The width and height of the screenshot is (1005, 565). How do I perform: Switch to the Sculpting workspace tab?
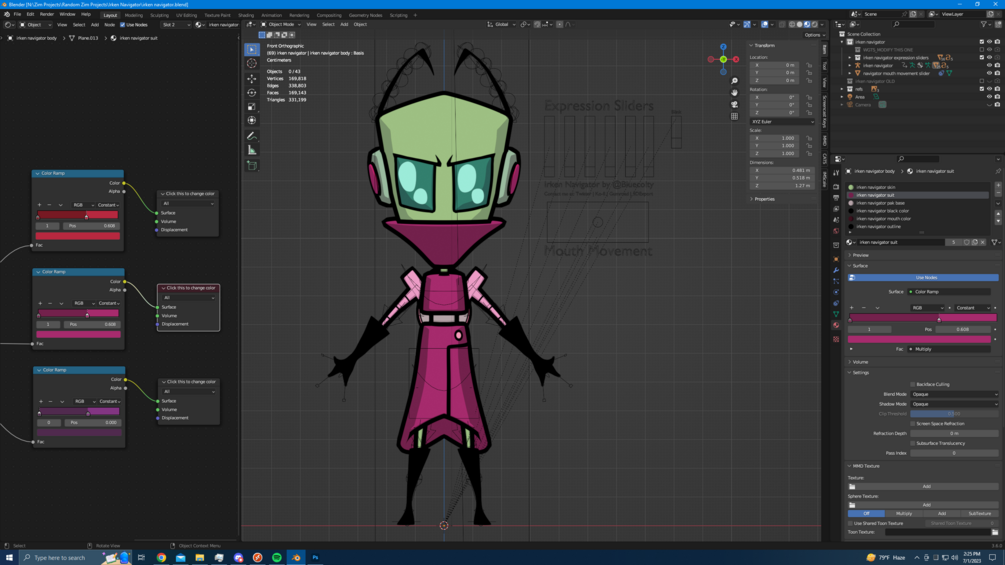[x=160, y=15]
